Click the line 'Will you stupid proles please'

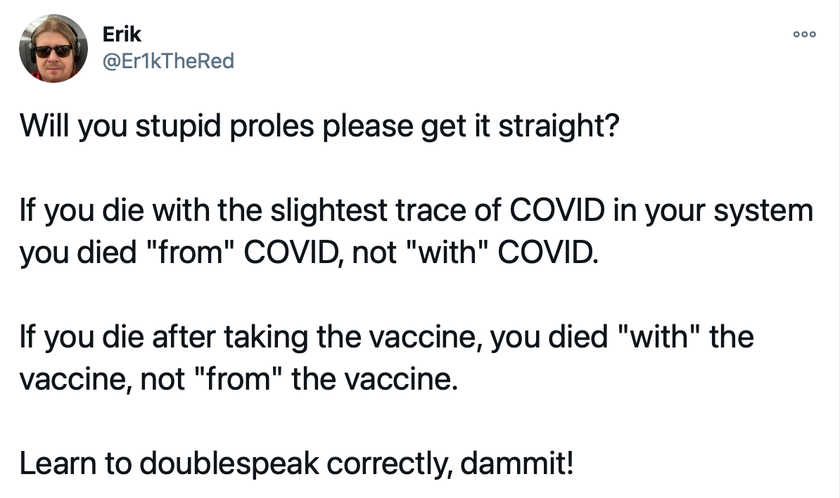pos(319,126)
